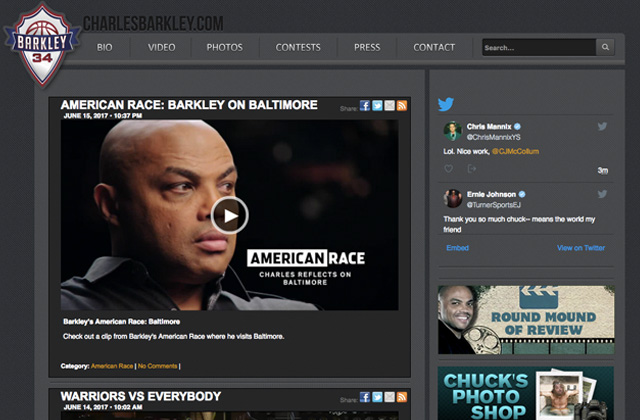Open Ernie Johnson profile avatar
Image resolution: width=640 pixels, height=420 pixels.
453,199
